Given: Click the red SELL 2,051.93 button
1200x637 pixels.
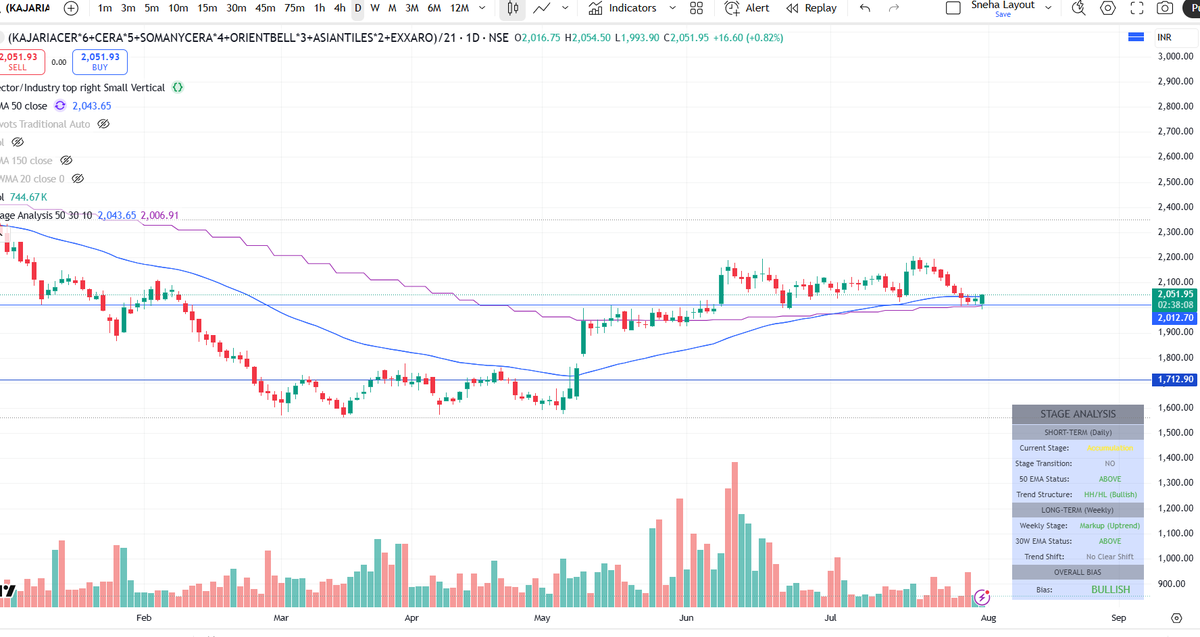Looking at the screenshot, I should point(20,62).
